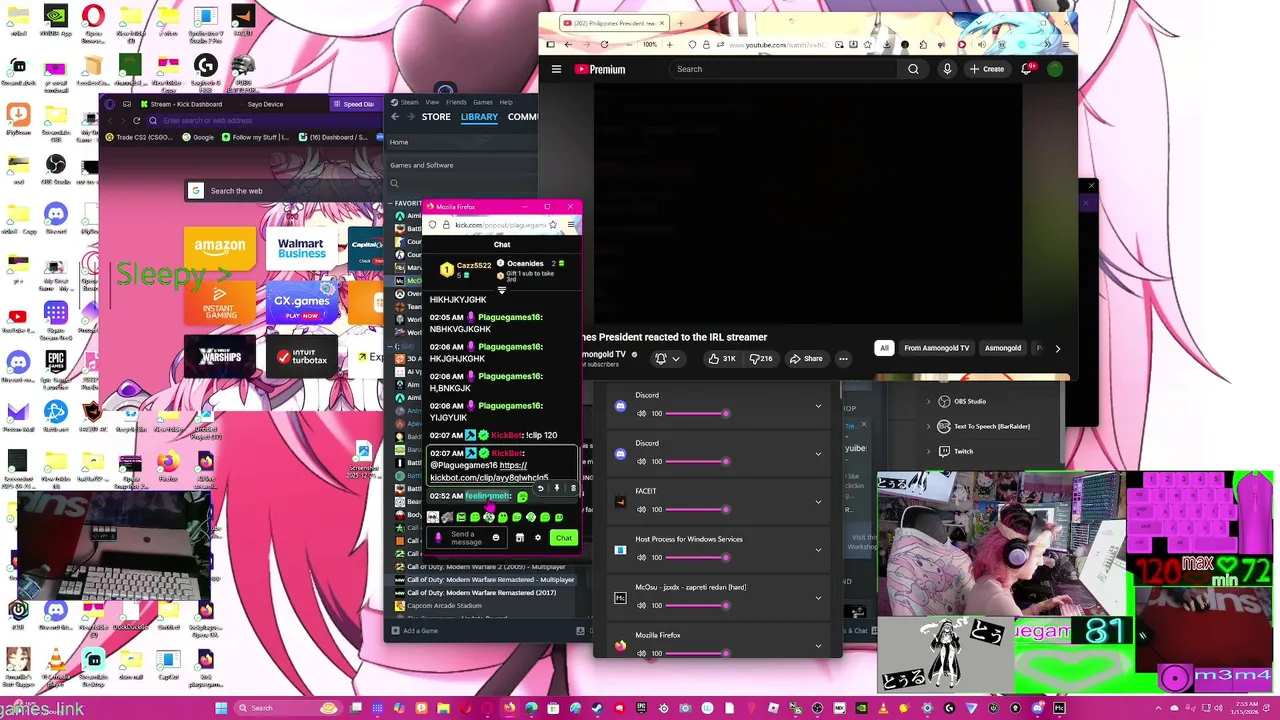Click the YouTube search magnifier button
Image resolution: width=1280 pixels, height=720 pixels.
click(913, 69)
